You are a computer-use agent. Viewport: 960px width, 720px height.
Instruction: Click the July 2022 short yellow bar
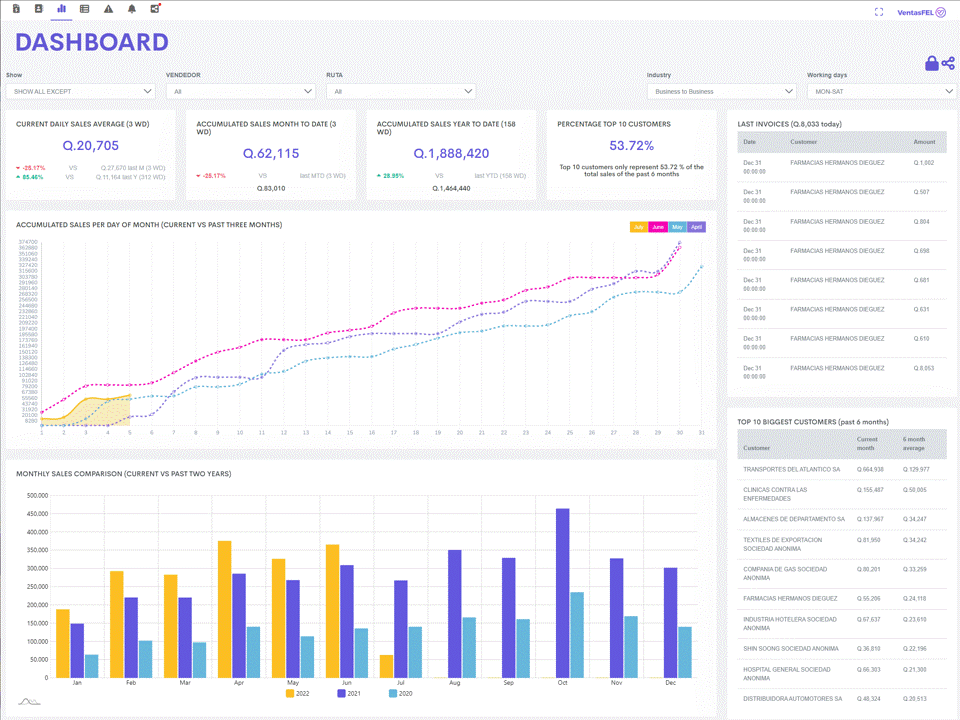click(x=386, y=667)
